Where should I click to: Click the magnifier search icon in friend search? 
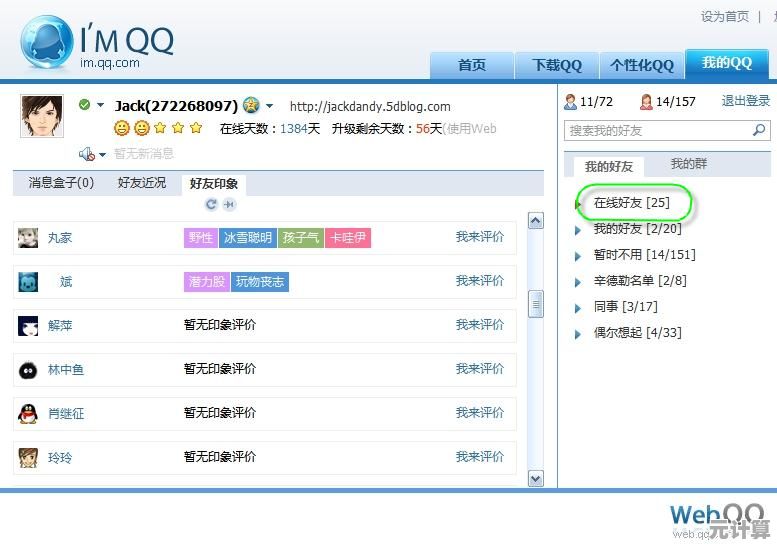point(759,130)
